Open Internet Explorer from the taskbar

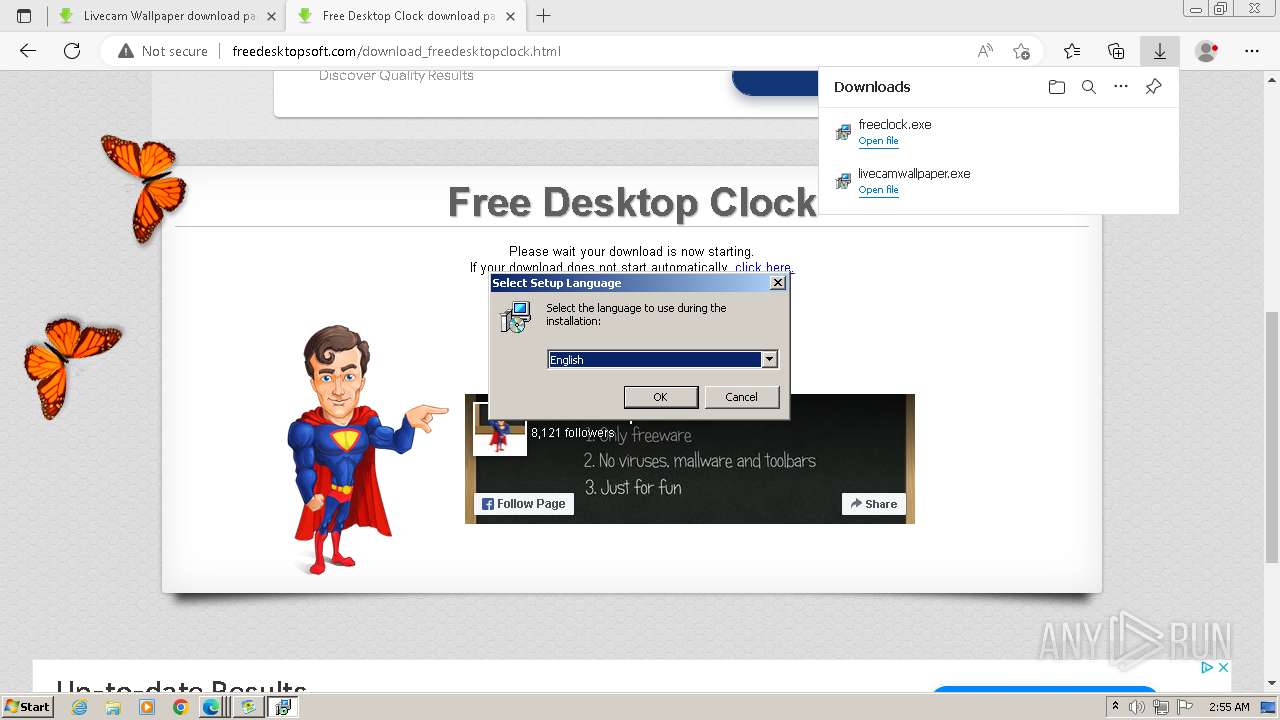click(79, 707)
